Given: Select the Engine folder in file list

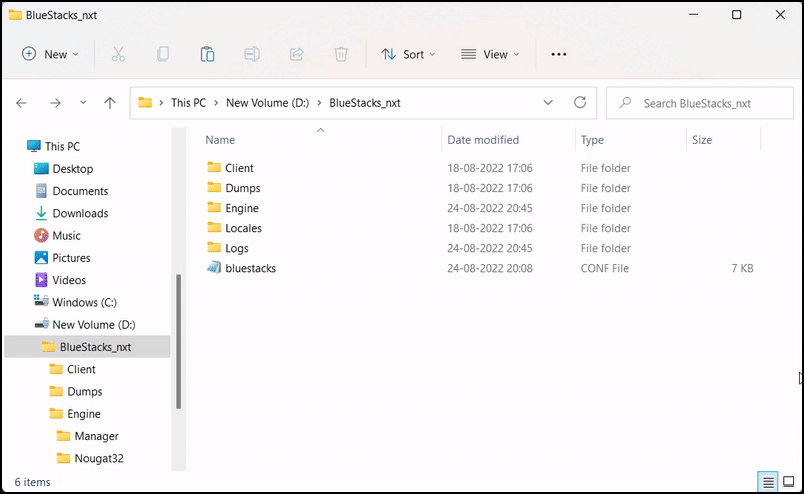Looking at the screenshot, I should (x=241, y=208).
